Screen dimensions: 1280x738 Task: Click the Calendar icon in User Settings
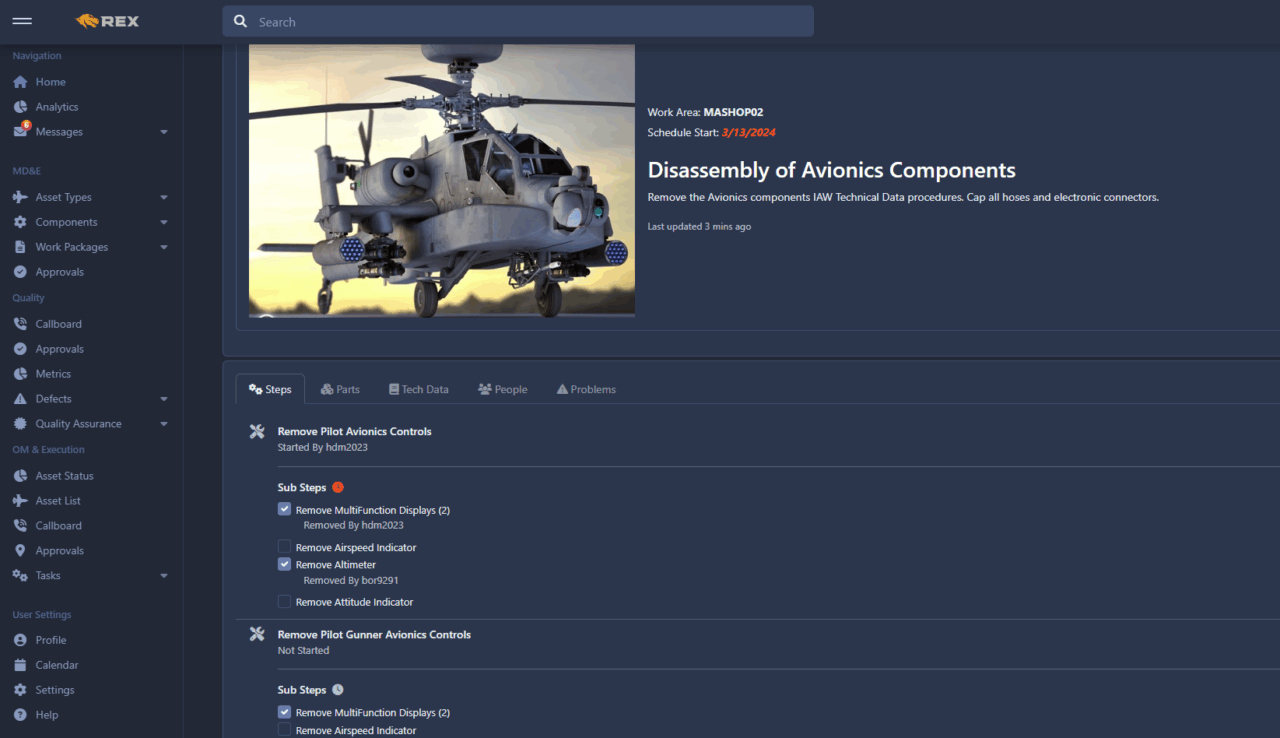pyautogui.click(x=20, y=665)
